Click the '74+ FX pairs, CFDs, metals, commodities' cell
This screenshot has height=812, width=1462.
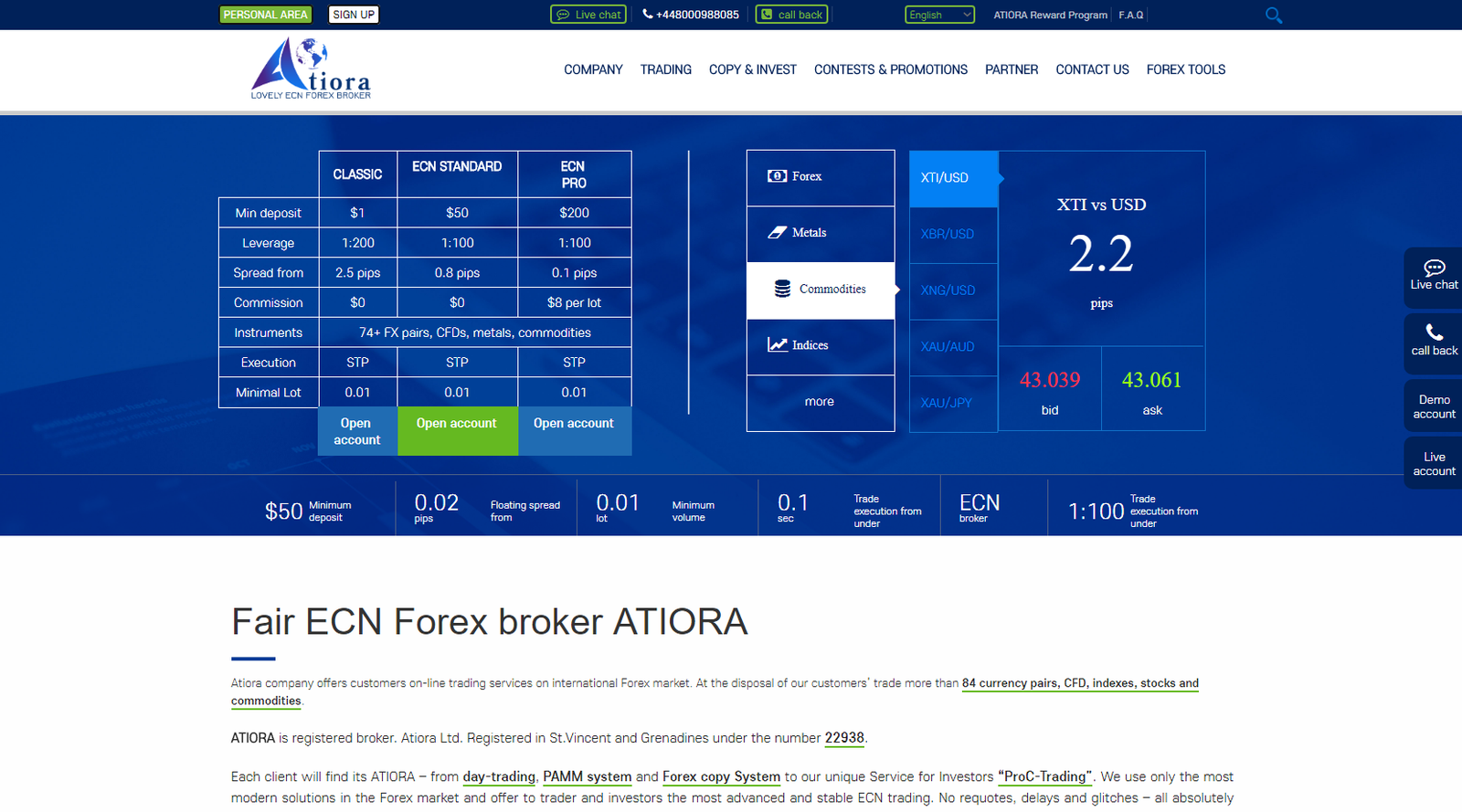click(475, 332)
